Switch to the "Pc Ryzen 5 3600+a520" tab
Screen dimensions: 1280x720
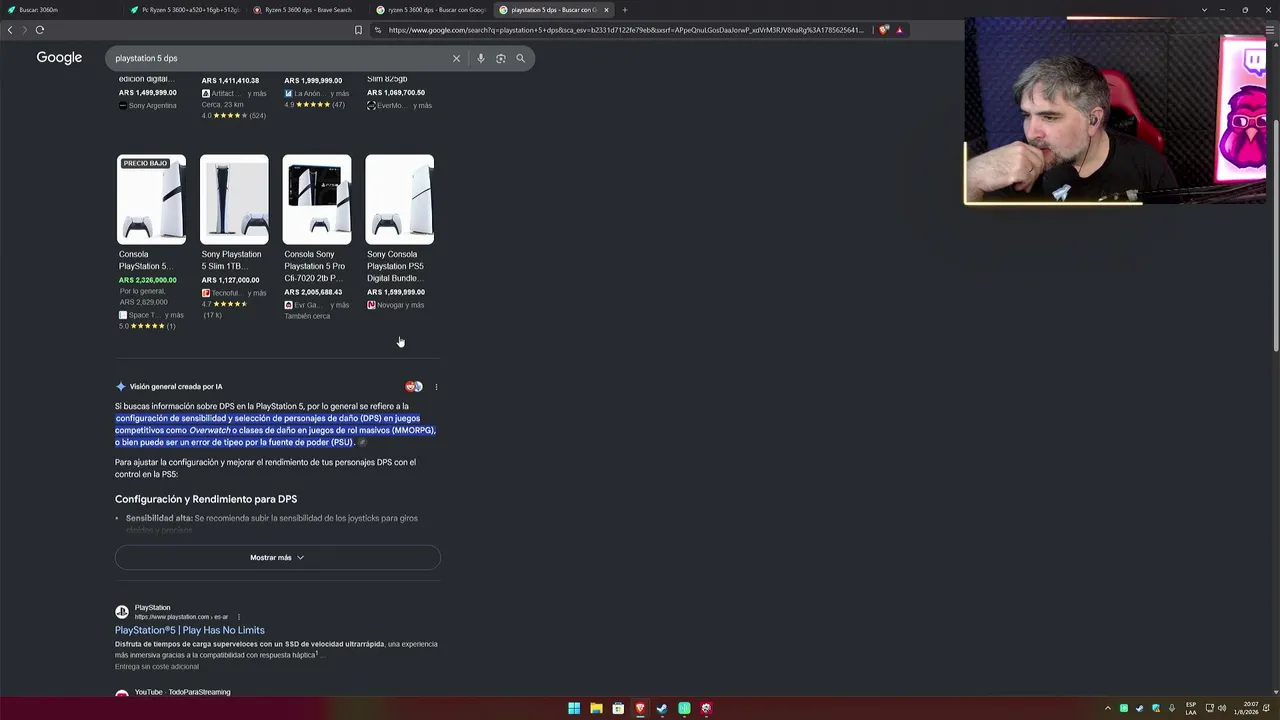pyautogui.click(x=185, y=10)
